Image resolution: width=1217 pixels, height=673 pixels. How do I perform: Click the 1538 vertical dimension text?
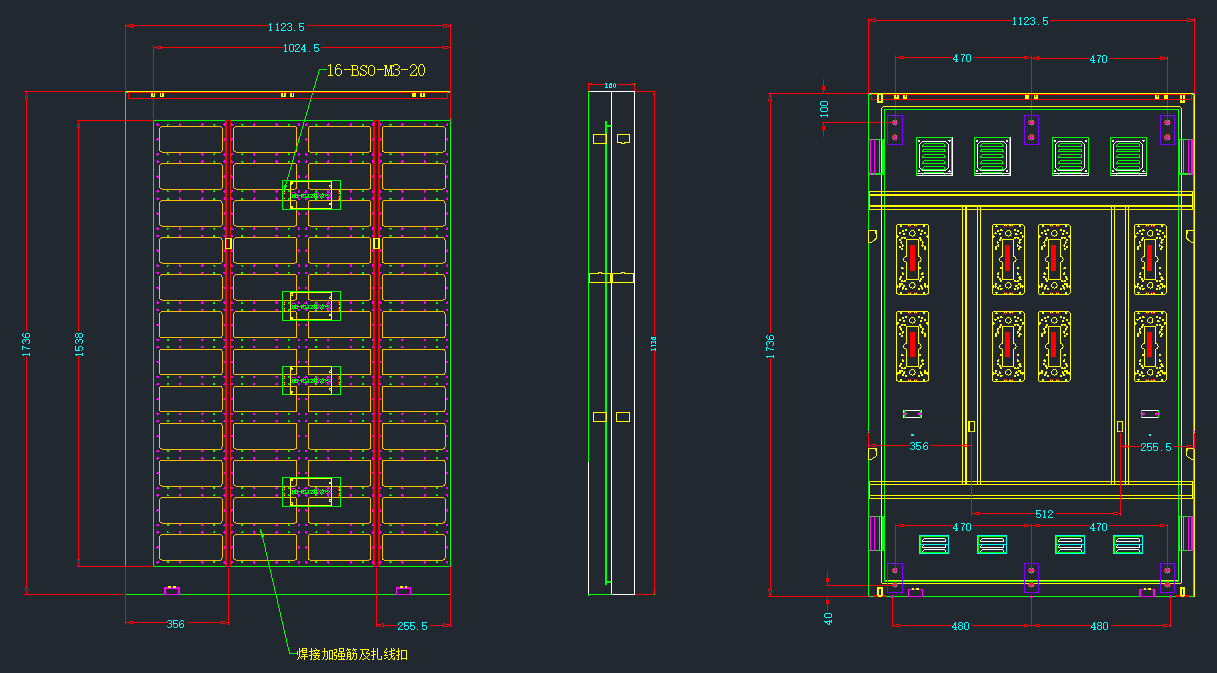tap(80, 345)
